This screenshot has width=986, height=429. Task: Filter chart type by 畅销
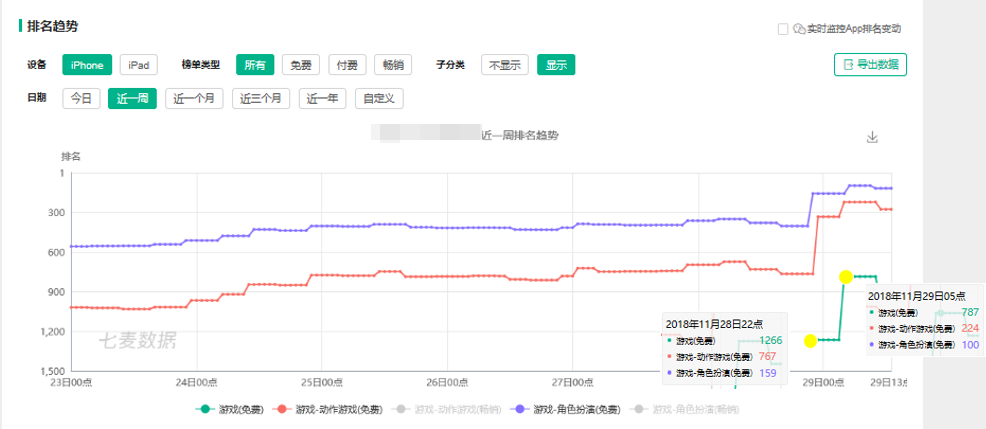tap(394, 65)
